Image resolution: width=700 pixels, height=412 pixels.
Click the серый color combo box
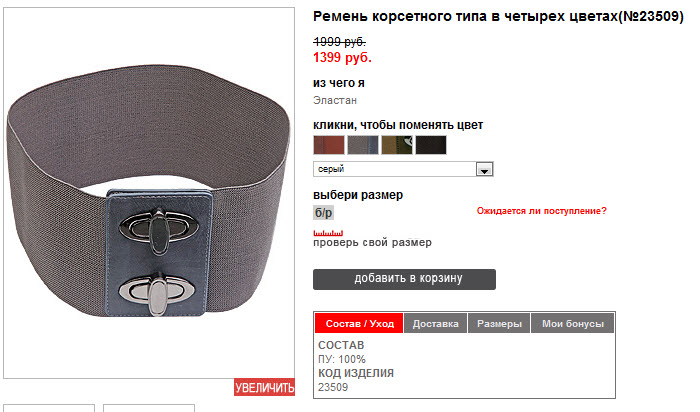coord(403,169)
